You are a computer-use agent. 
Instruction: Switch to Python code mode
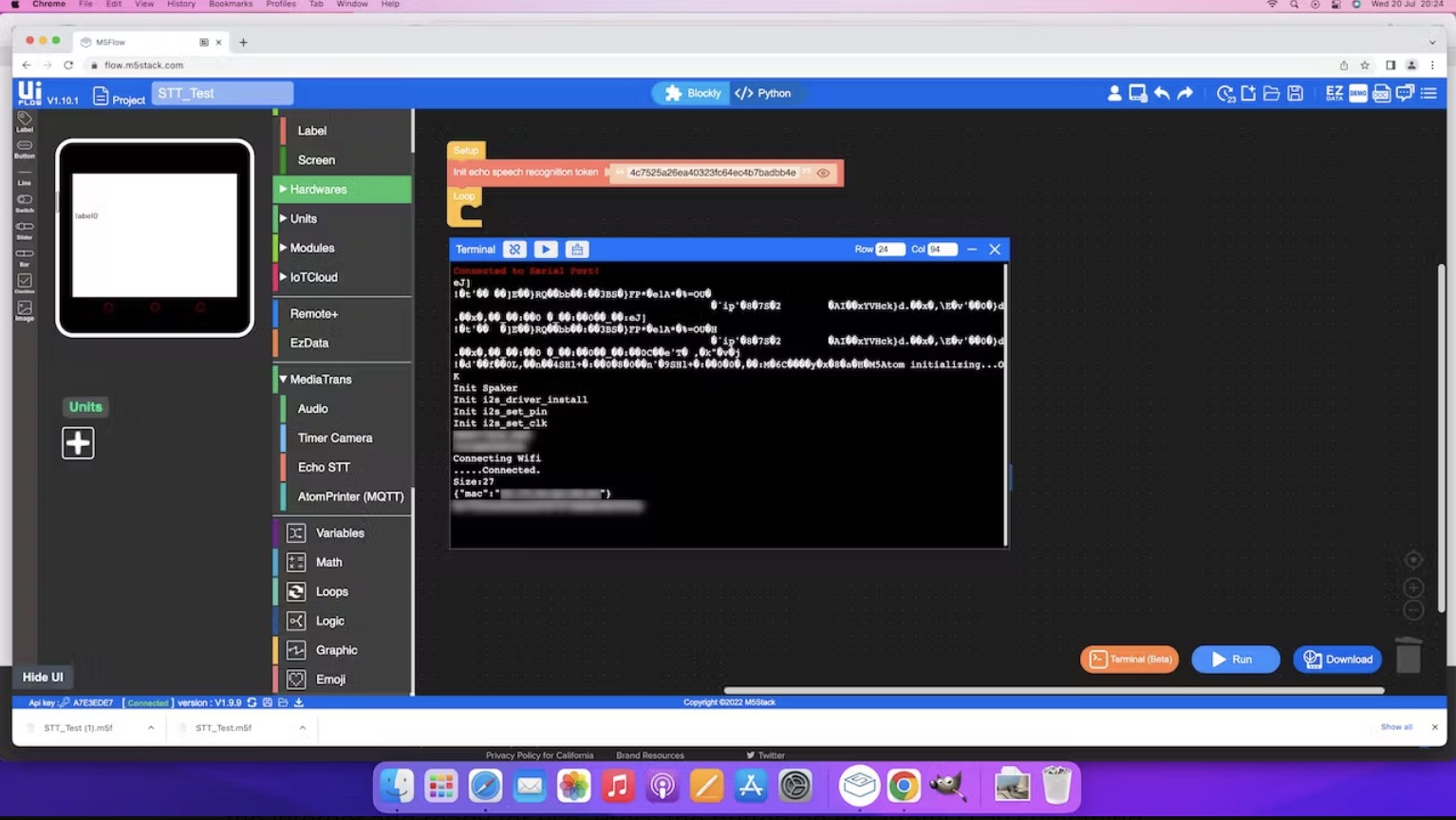tap(763, 93)
